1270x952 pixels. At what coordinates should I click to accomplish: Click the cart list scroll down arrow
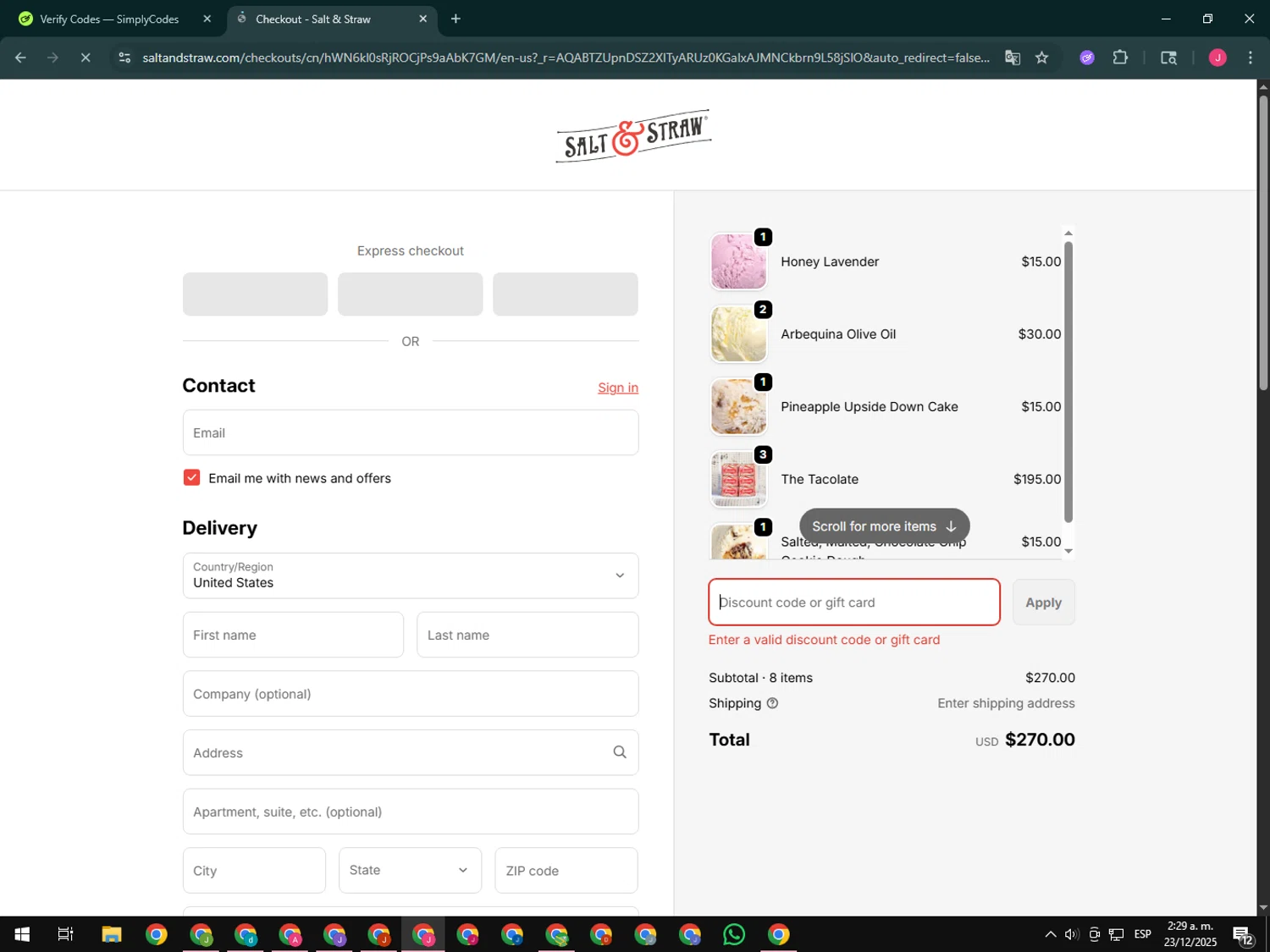(1068, 551)
